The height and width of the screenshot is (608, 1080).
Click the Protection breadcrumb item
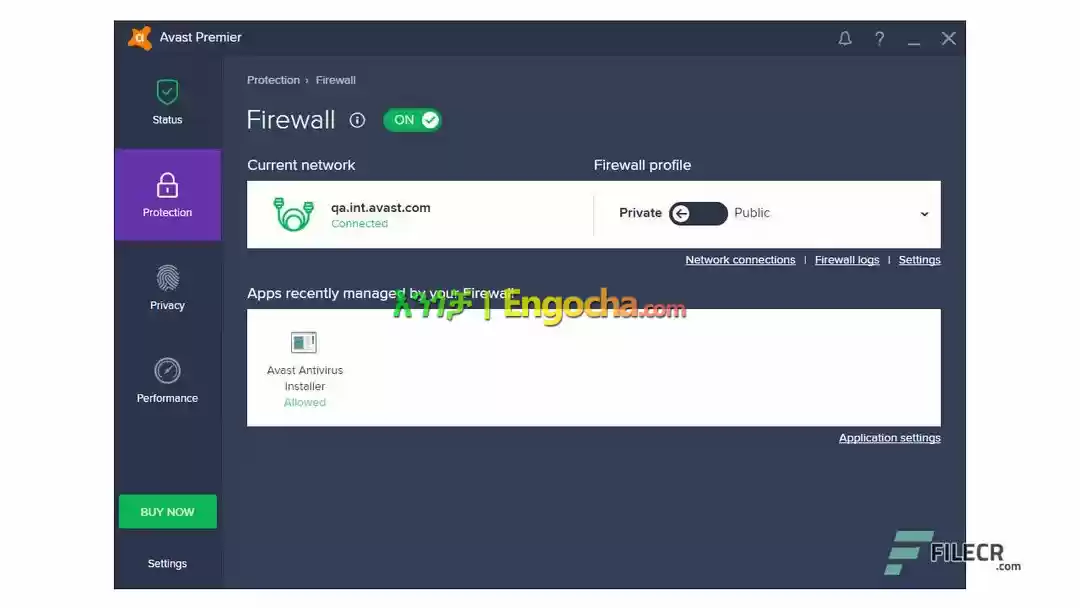point(273,80)
